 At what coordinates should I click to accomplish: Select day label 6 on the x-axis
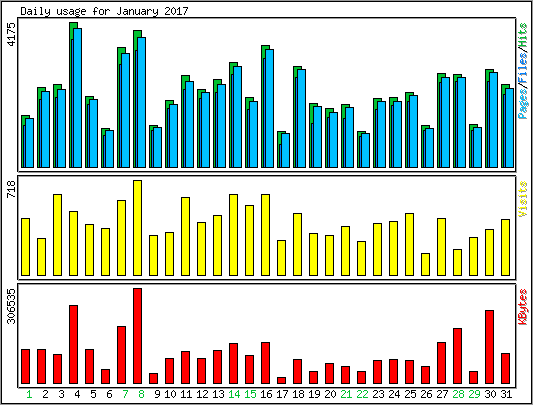(x=109, y=394)
